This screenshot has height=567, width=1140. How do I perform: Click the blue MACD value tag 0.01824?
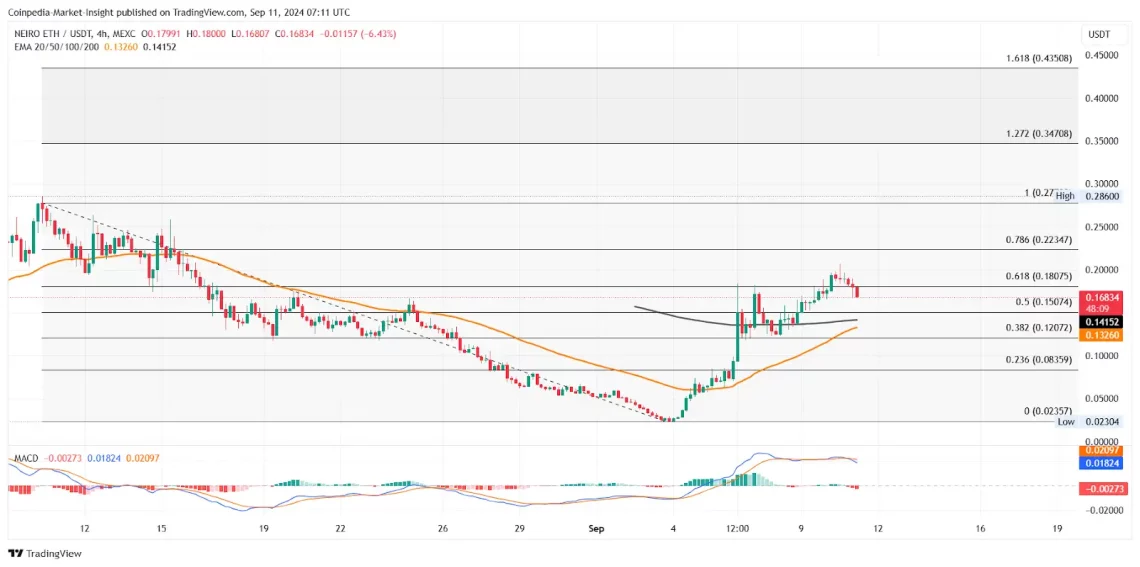[1101, 463]
